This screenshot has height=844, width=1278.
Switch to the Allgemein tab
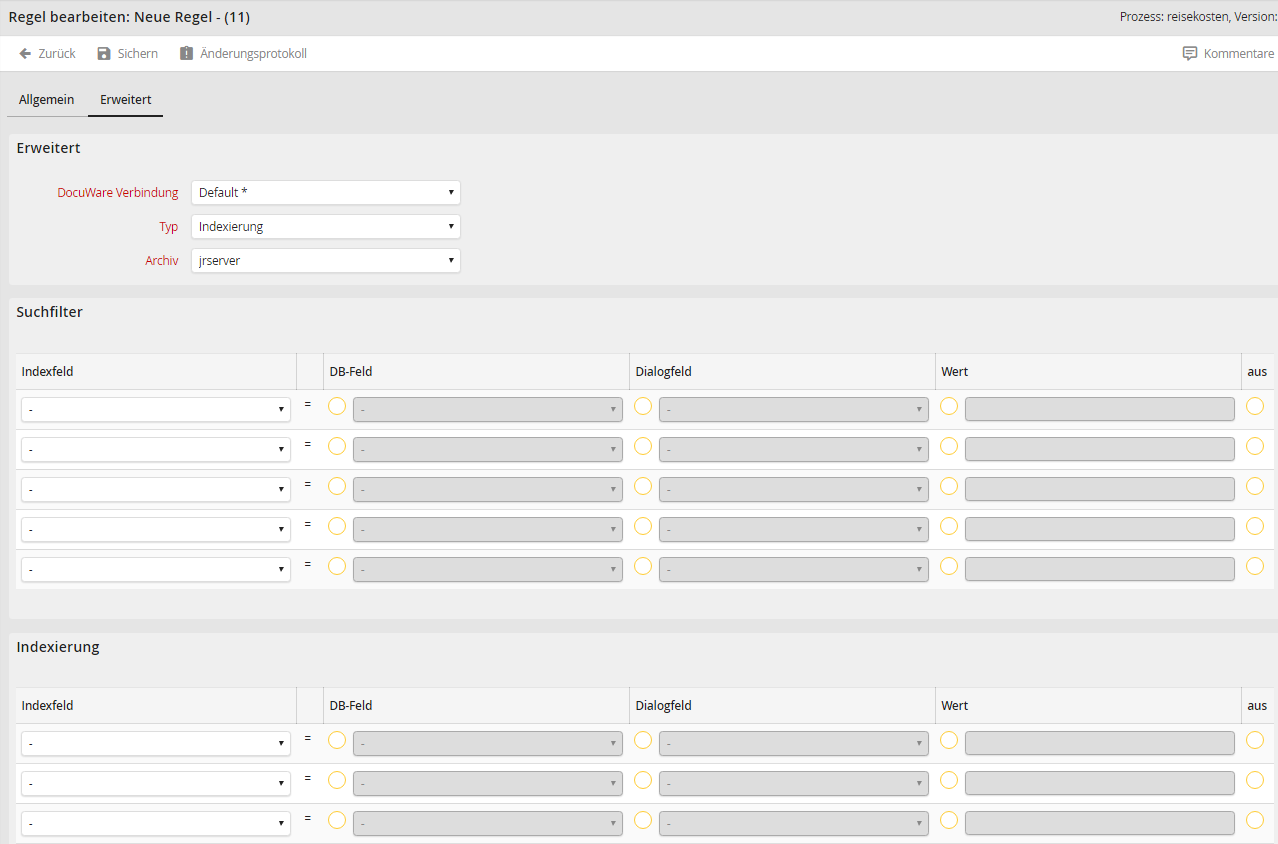[46, 100]
